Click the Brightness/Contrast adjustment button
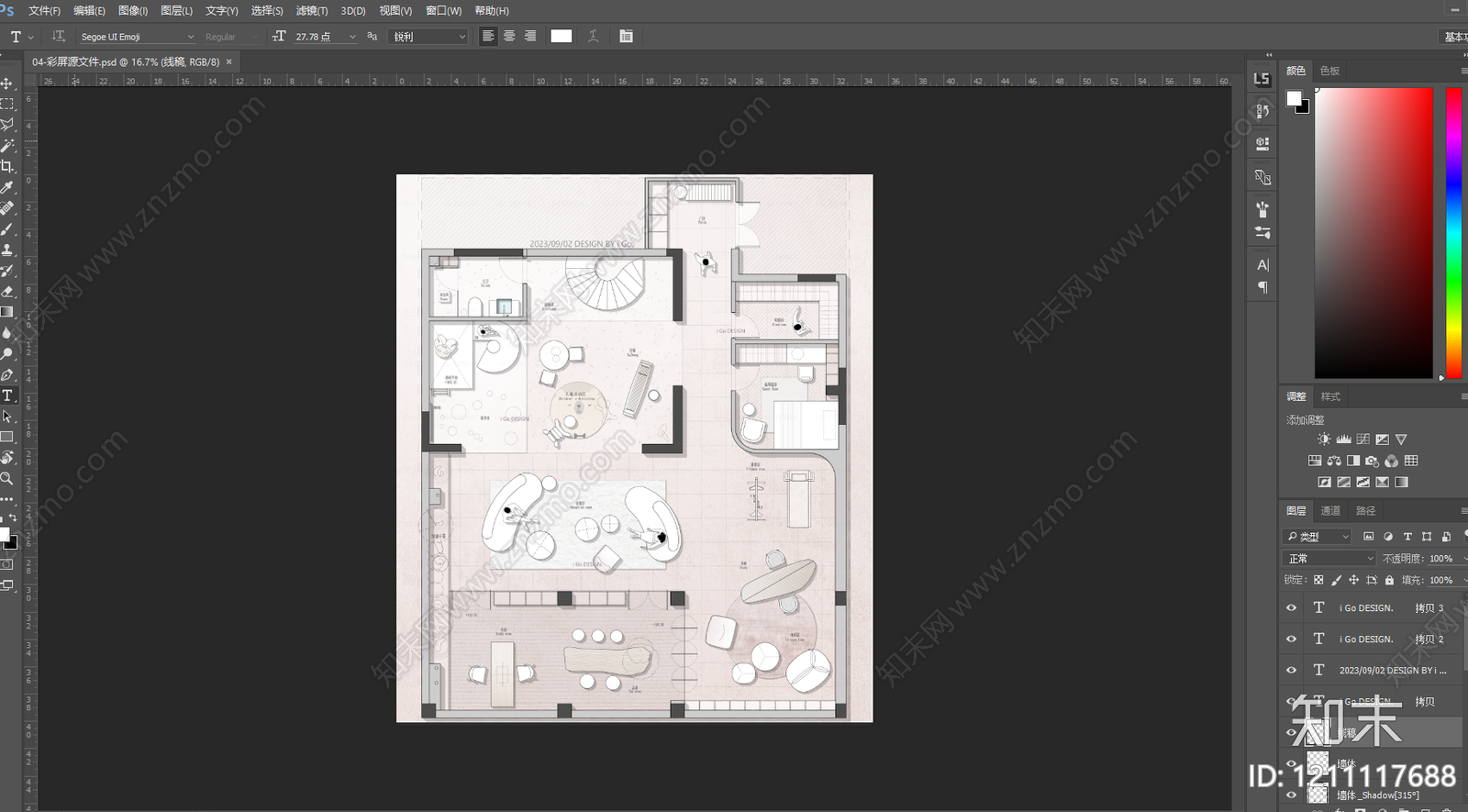1468x812 pixels. pyautogui.click(x=1324, y=439)
